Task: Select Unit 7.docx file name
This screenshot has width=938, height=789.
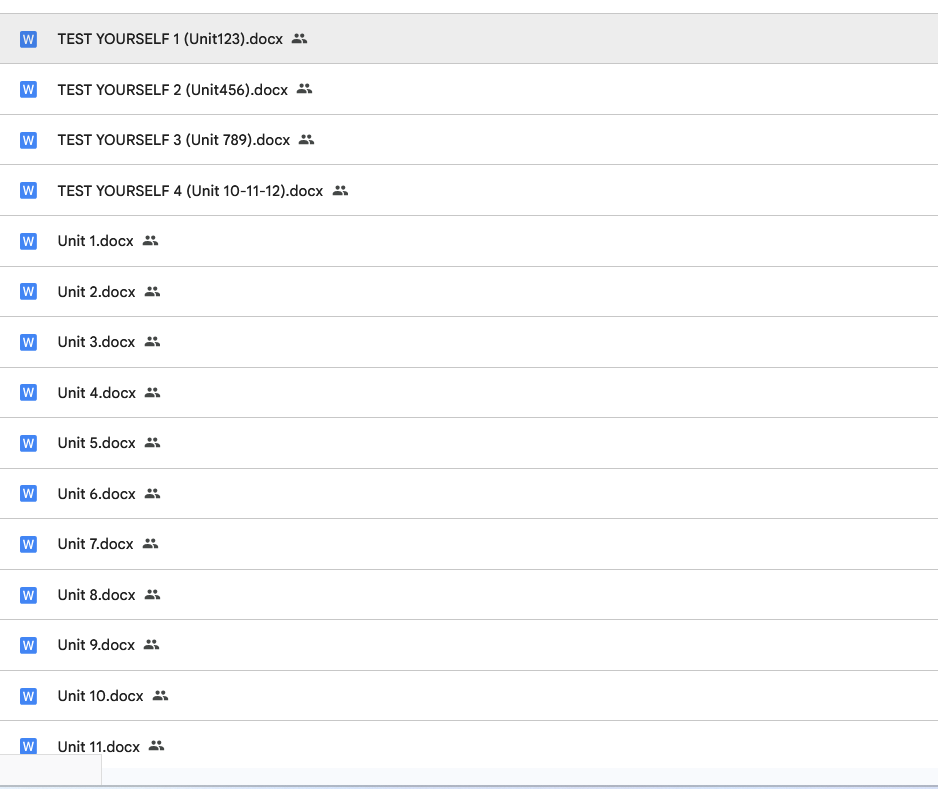Action: coord(95,544)
